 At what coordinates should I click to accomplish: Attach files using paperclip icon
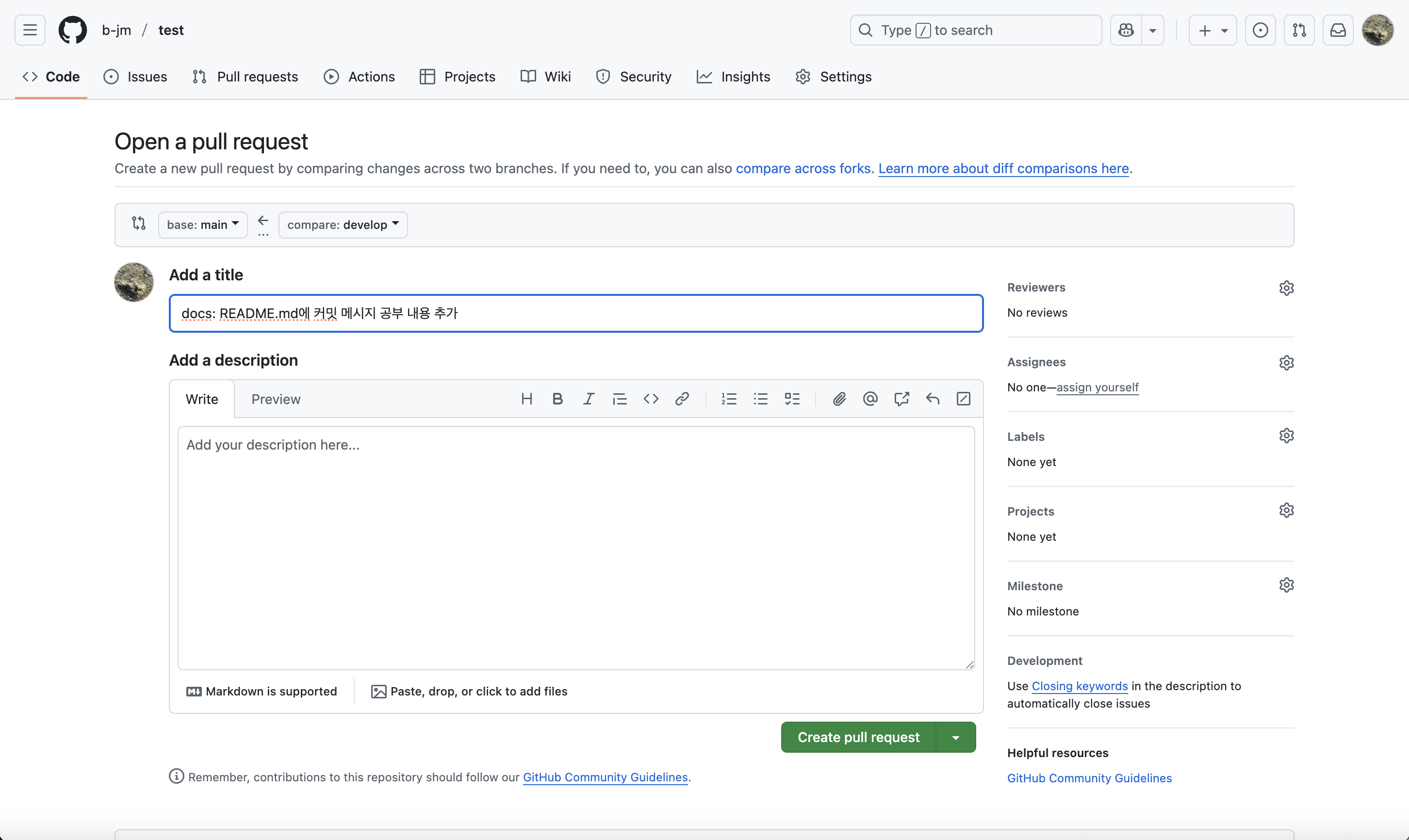(x=839, y=399)
